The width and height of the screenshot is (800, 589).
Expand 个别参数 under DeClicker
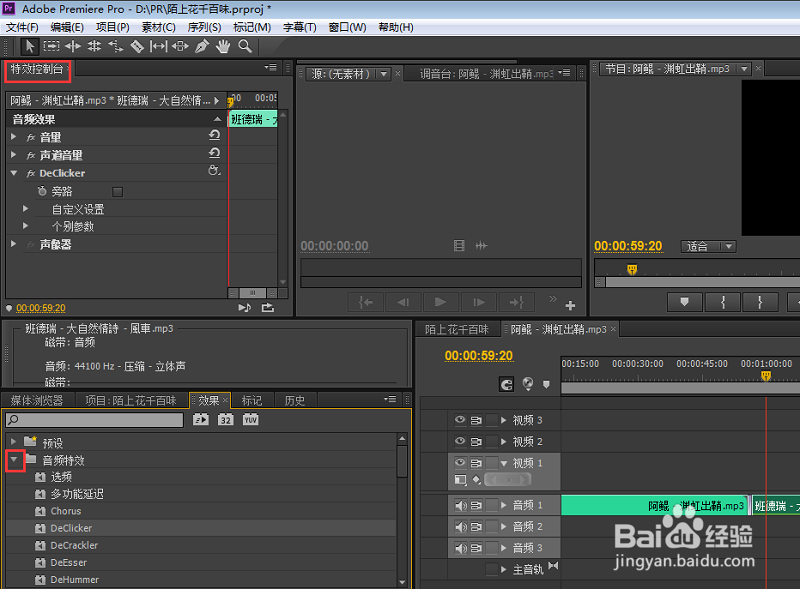(25, 226)
